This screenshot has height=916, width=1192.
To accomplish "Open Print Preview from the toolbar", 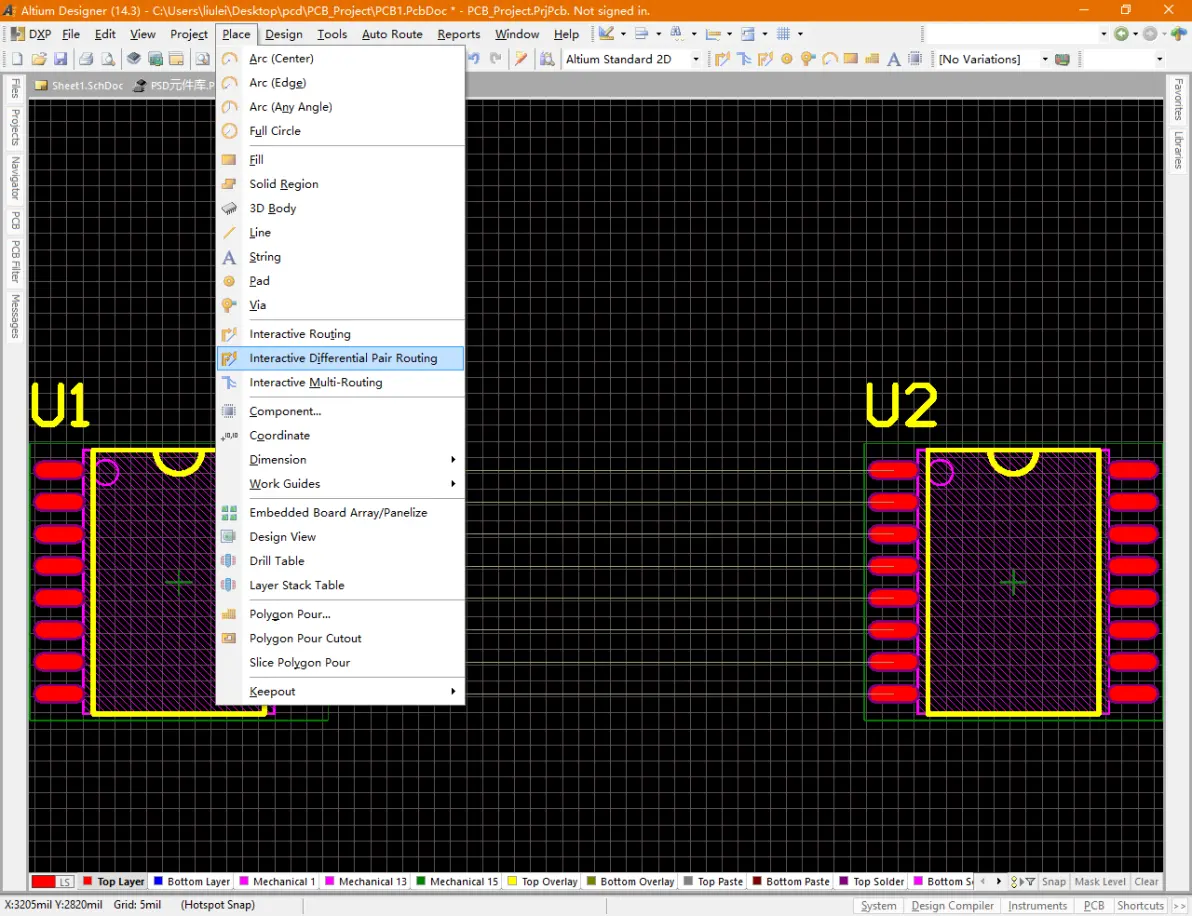I will coord(108,59).
